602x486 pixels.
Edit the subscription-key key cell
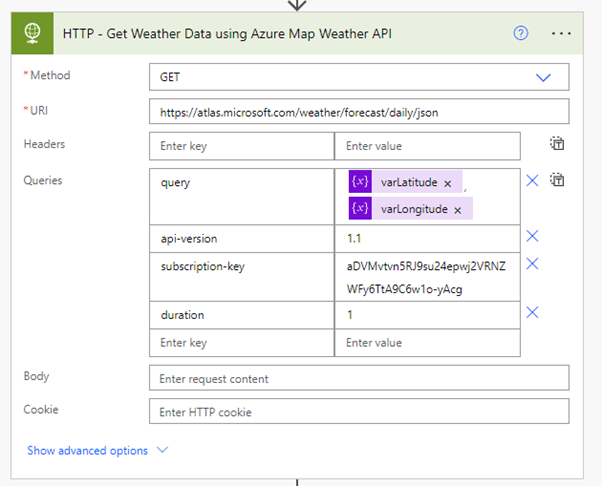241,277
